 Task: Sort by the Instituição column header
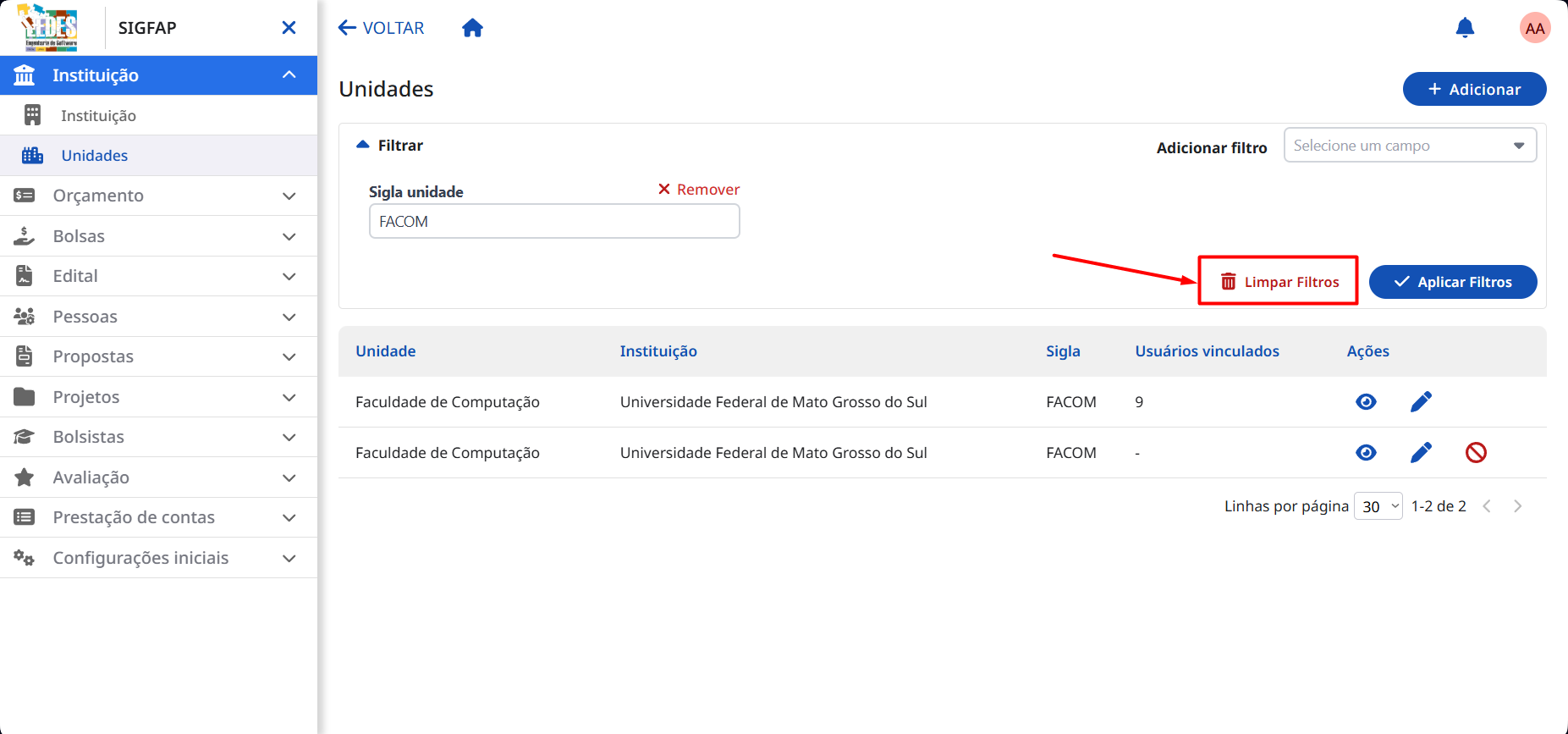pos(658,351)
